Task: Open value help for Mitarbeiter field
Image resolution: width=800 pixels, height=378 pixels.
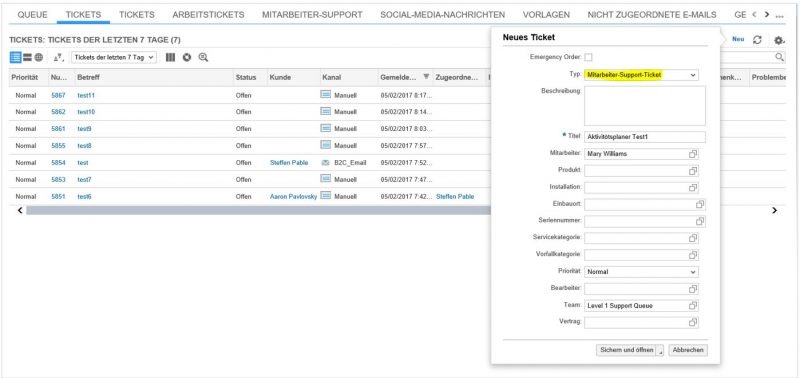Action: pos(693,154)
